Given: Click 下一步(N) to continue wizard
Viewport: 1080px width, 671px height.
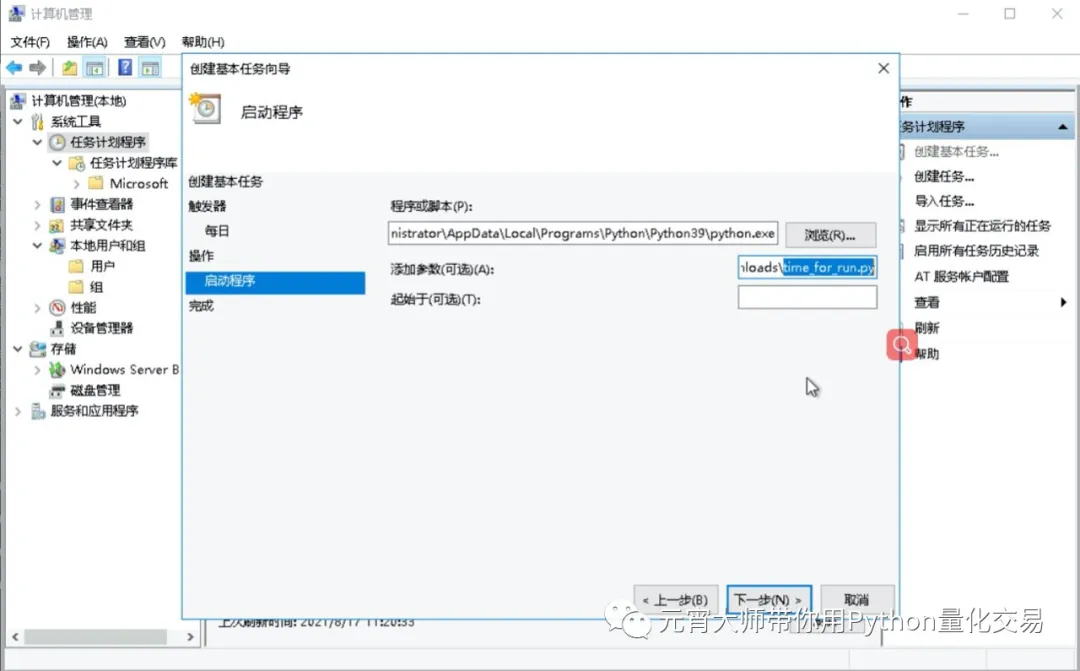Looking at the screenshot, I should tap(768, 600).
